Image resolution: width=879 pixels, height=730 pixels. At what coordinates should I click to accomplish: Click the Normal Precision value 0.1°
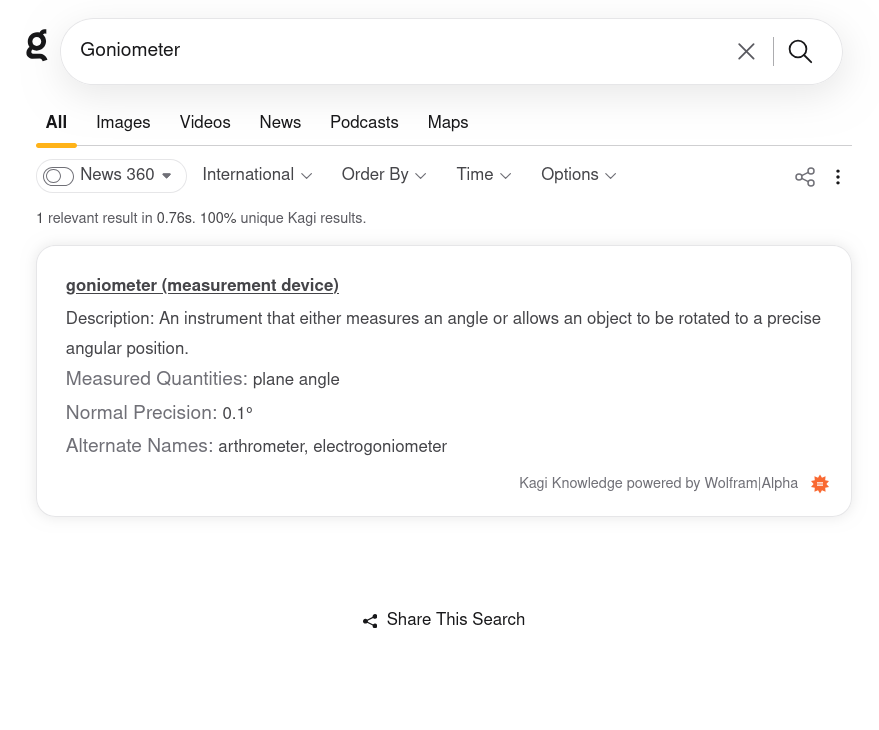238,413
